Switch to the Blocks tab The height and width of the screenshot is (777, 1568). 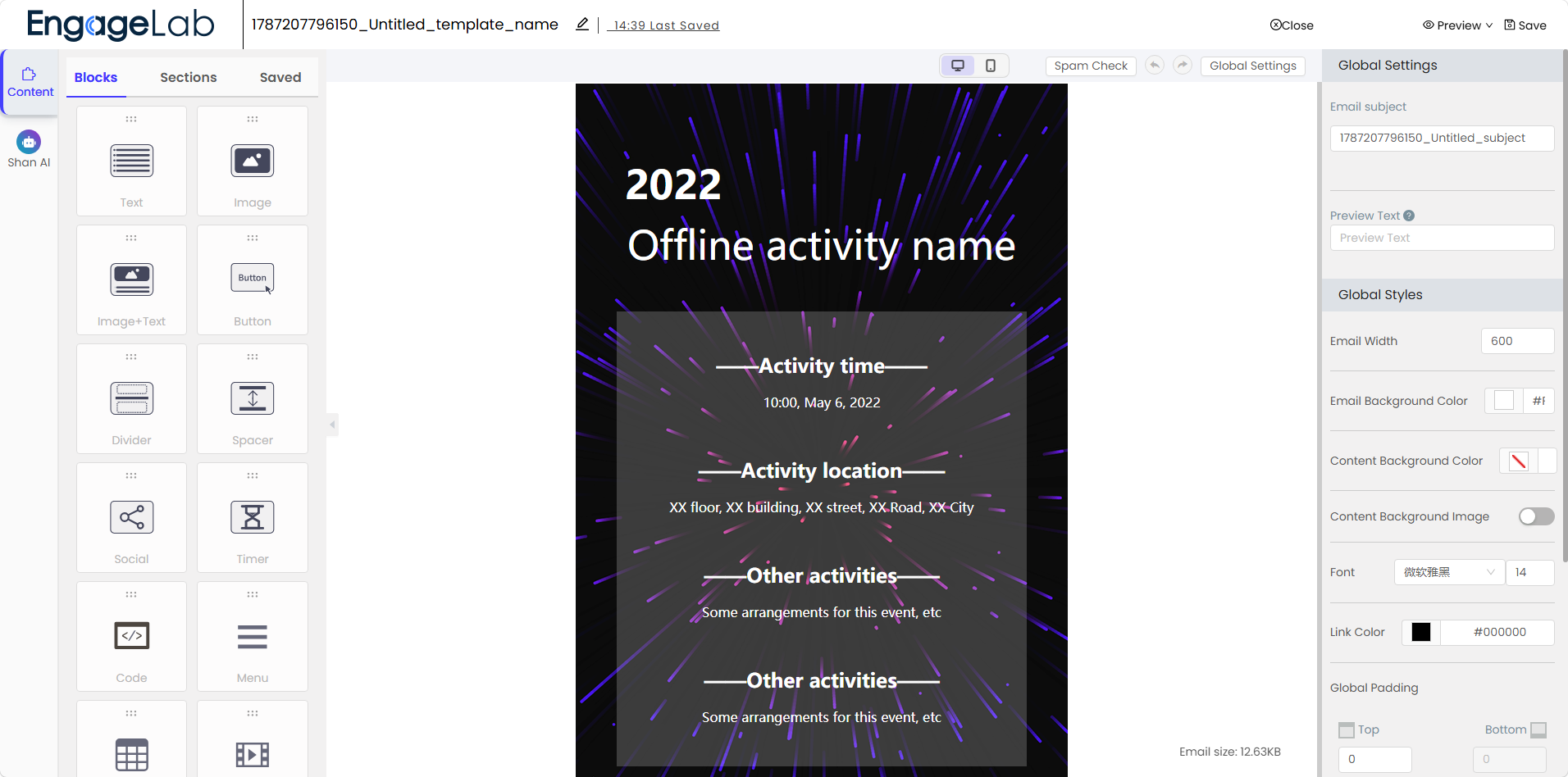click(x=96, y=77)
